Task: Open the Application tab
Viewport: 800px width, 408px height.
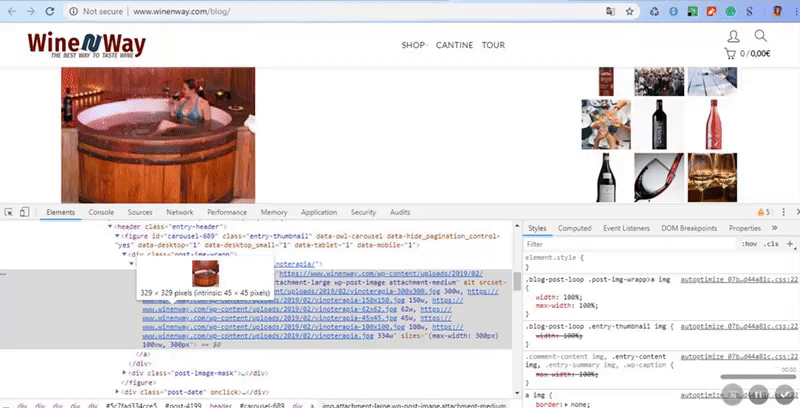Action: [319, 212]
